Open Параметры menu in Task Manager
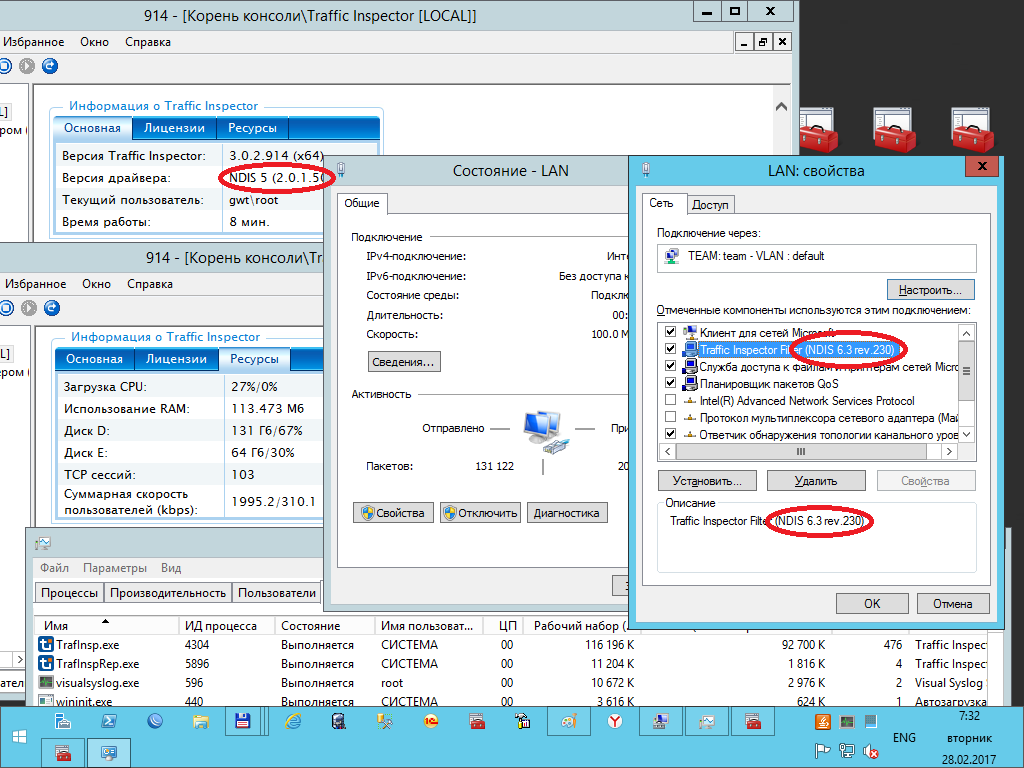 click(115, 568)
